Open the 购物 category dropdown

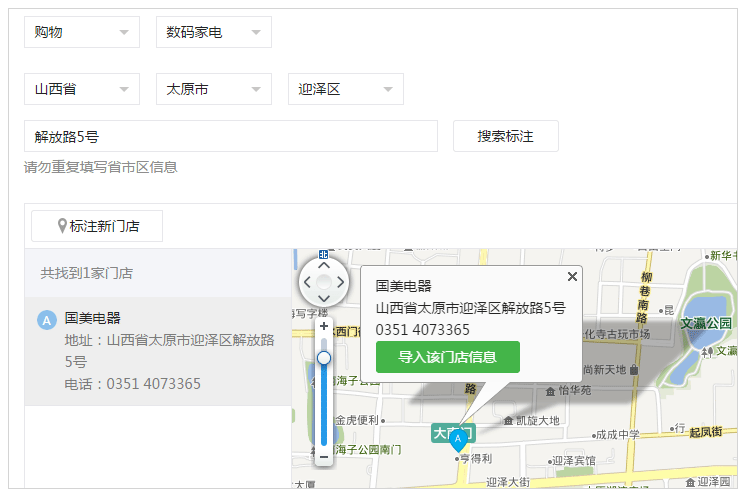82,32
